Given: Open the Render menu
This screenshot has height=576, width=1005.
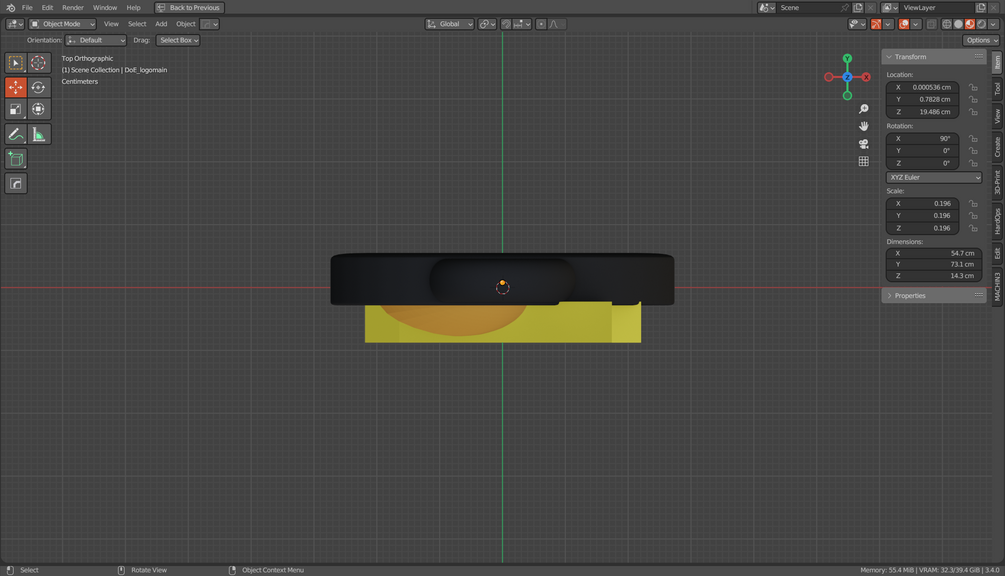Looking at the screenshot, I should click(73, 8).
